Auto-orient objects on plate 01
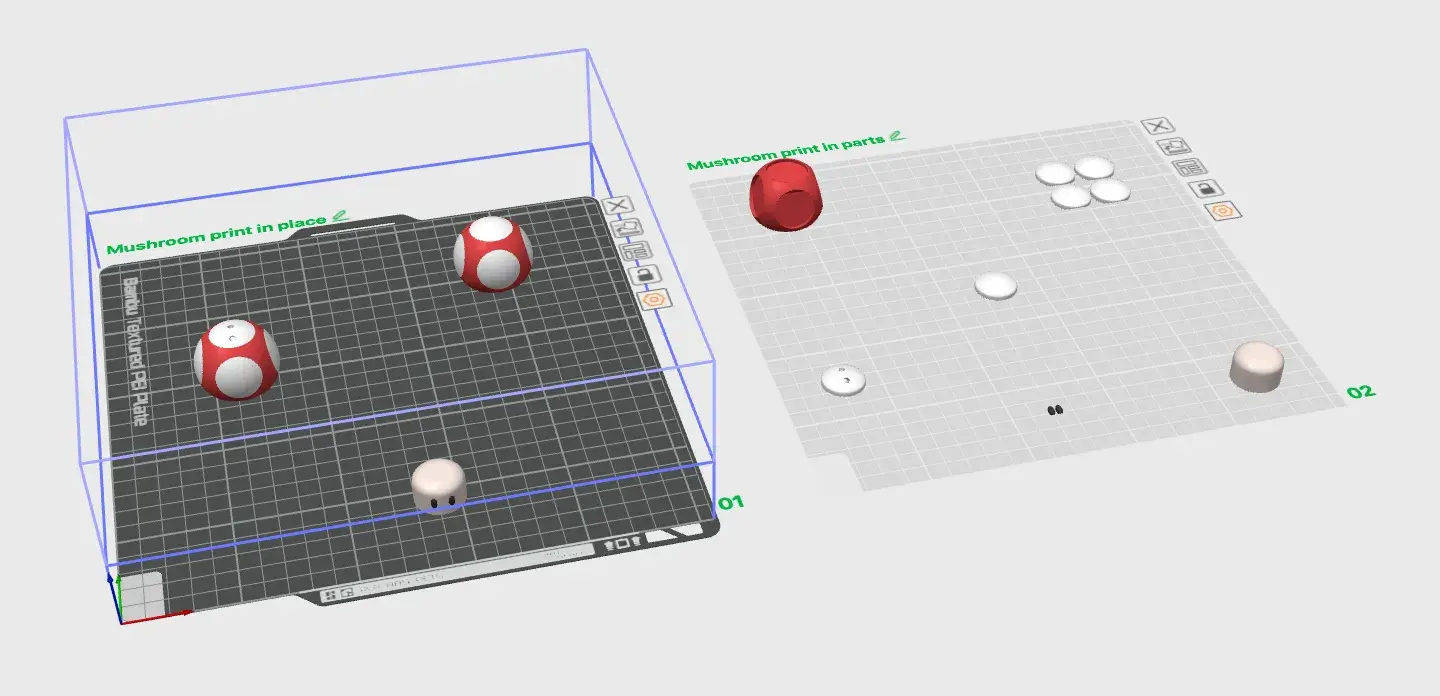This screenshot has height=696, width=1440. [x=627, y=228]
